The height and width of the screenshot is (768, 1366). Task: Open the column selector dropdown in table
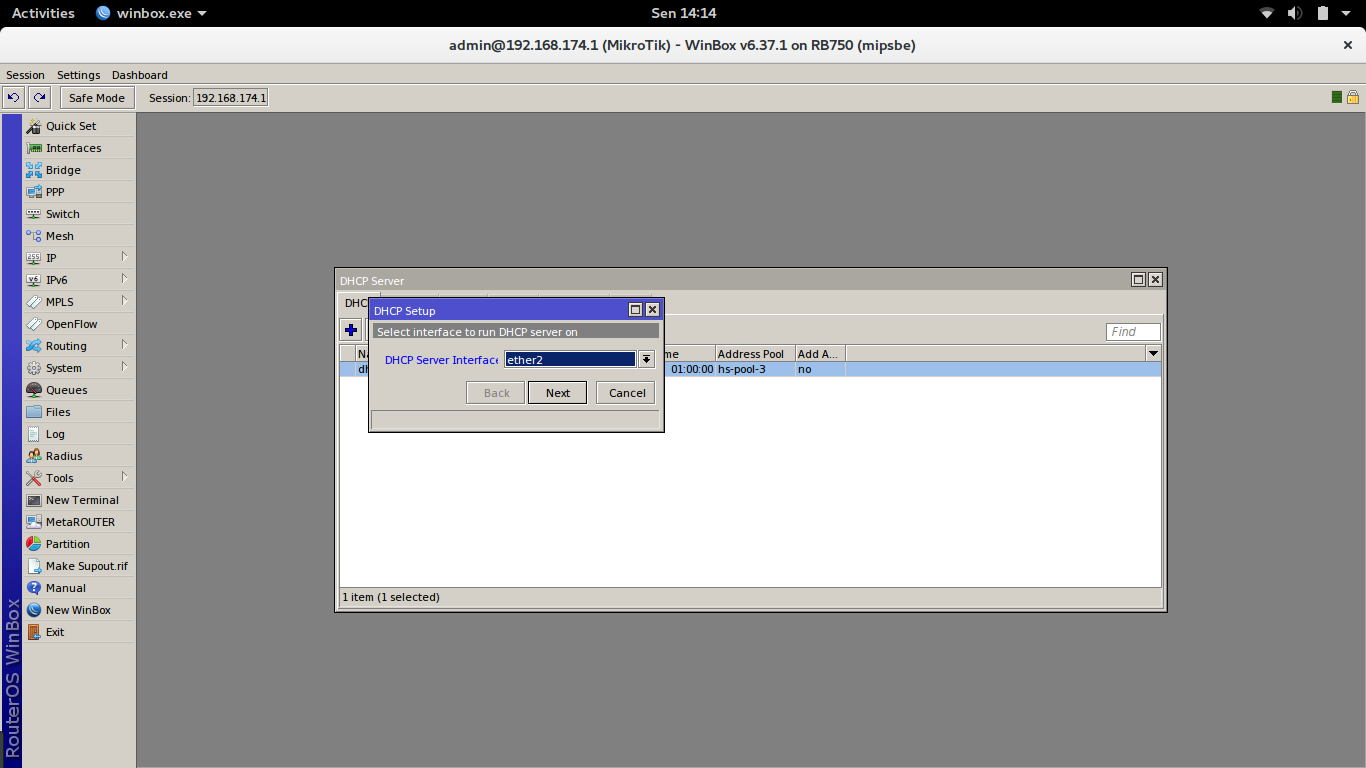1153,353
